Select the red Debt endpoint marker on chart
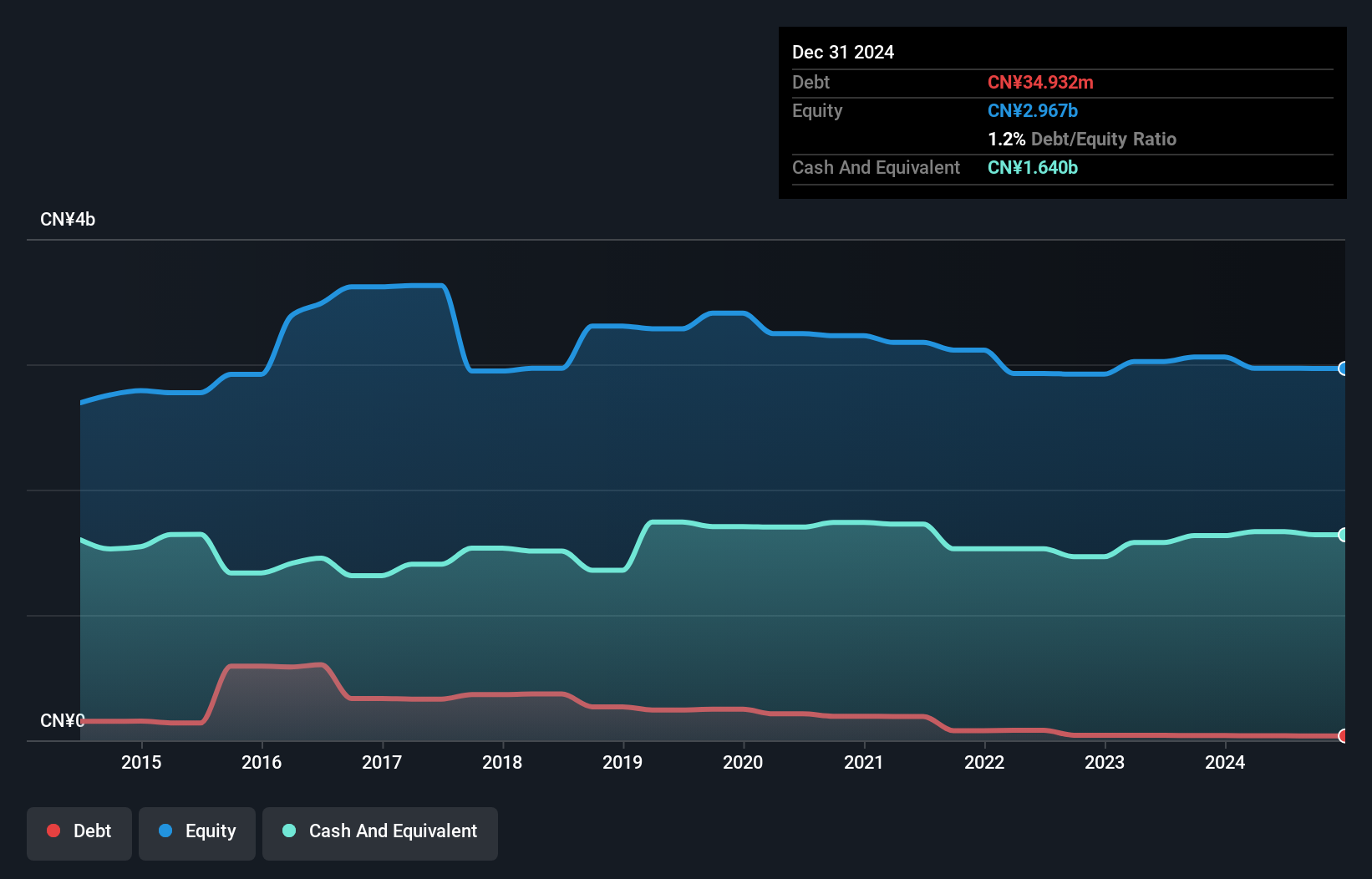The image size is (1372, 879). pos(1343,737)
